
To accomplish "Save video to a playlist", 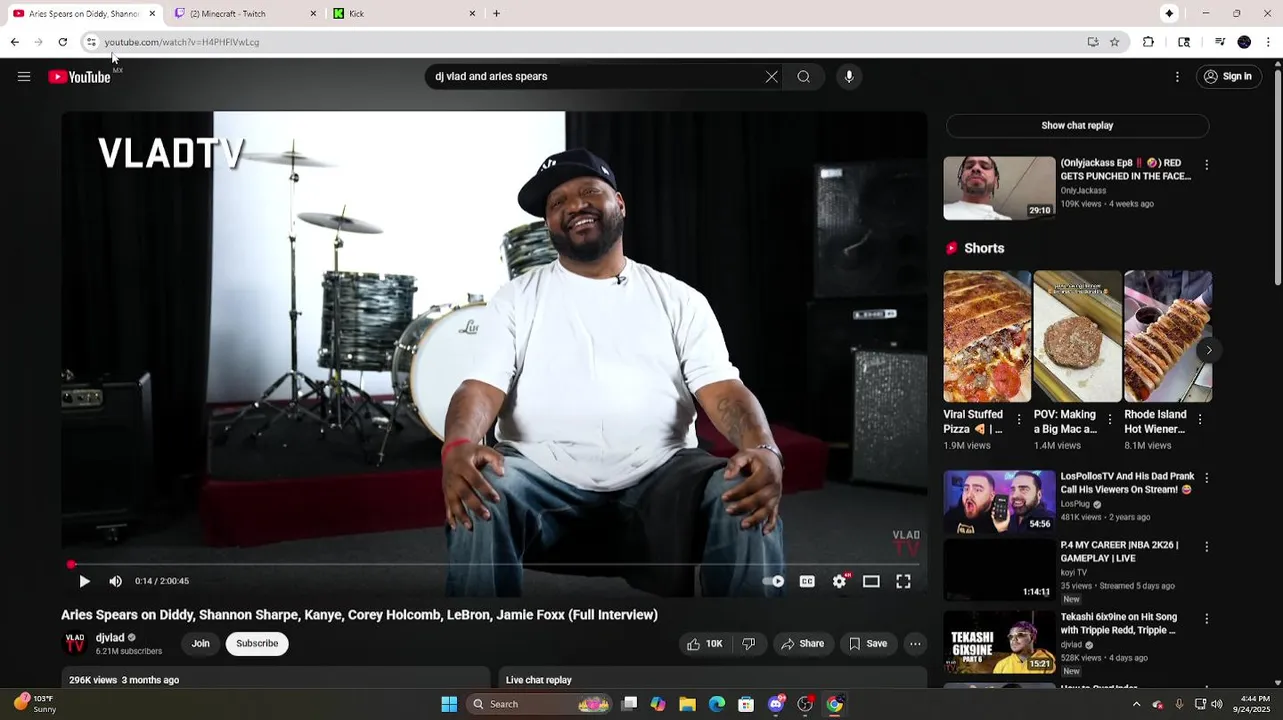I will click(x=868, y=644).
